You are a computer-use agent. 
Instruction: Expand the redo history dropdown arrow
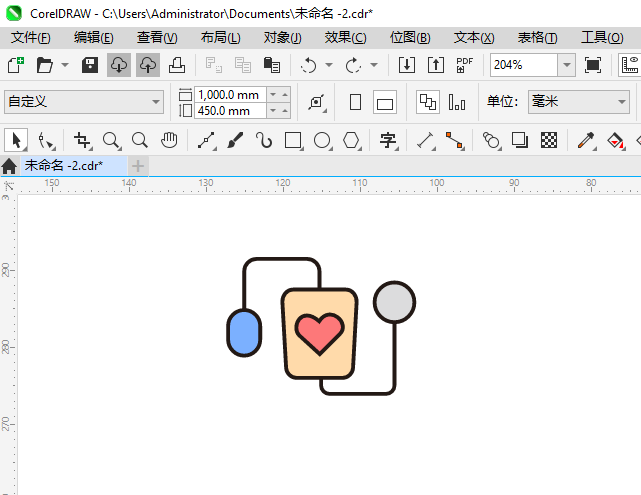coord(374,65)
